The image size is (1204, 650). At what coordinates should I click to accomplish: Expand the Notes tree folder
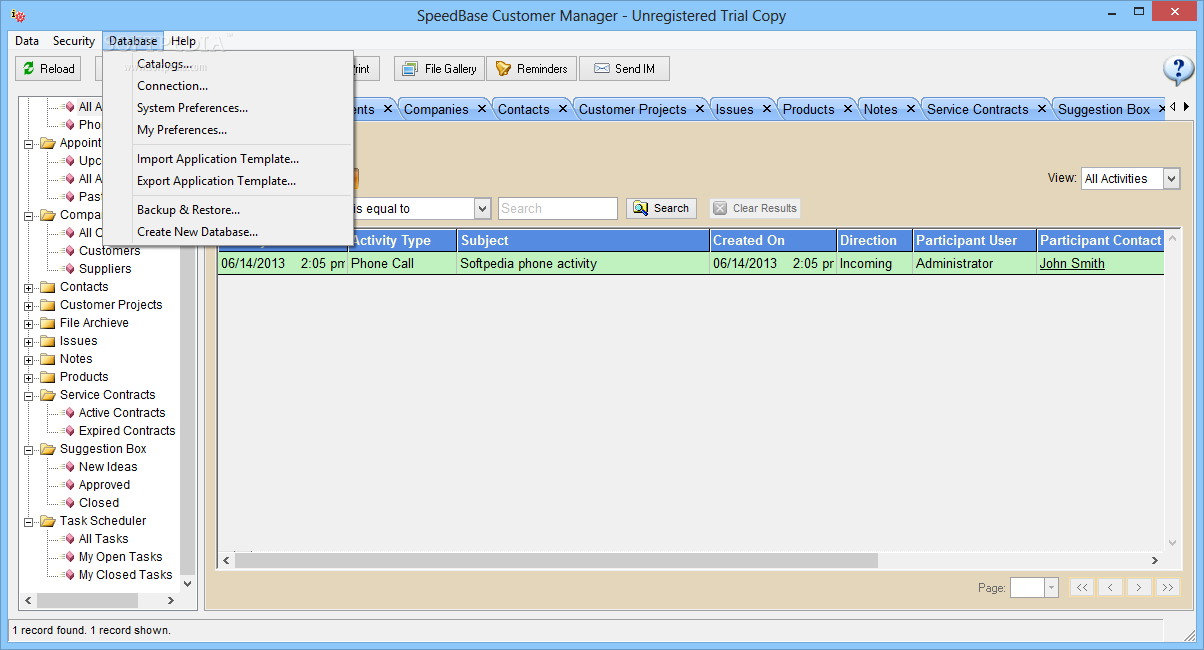[29, 359]
